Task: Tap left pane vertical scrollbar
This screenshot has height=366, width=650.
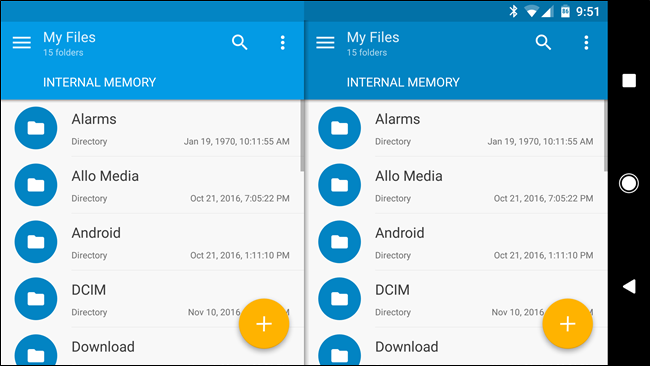Action: tap(302, 136)
